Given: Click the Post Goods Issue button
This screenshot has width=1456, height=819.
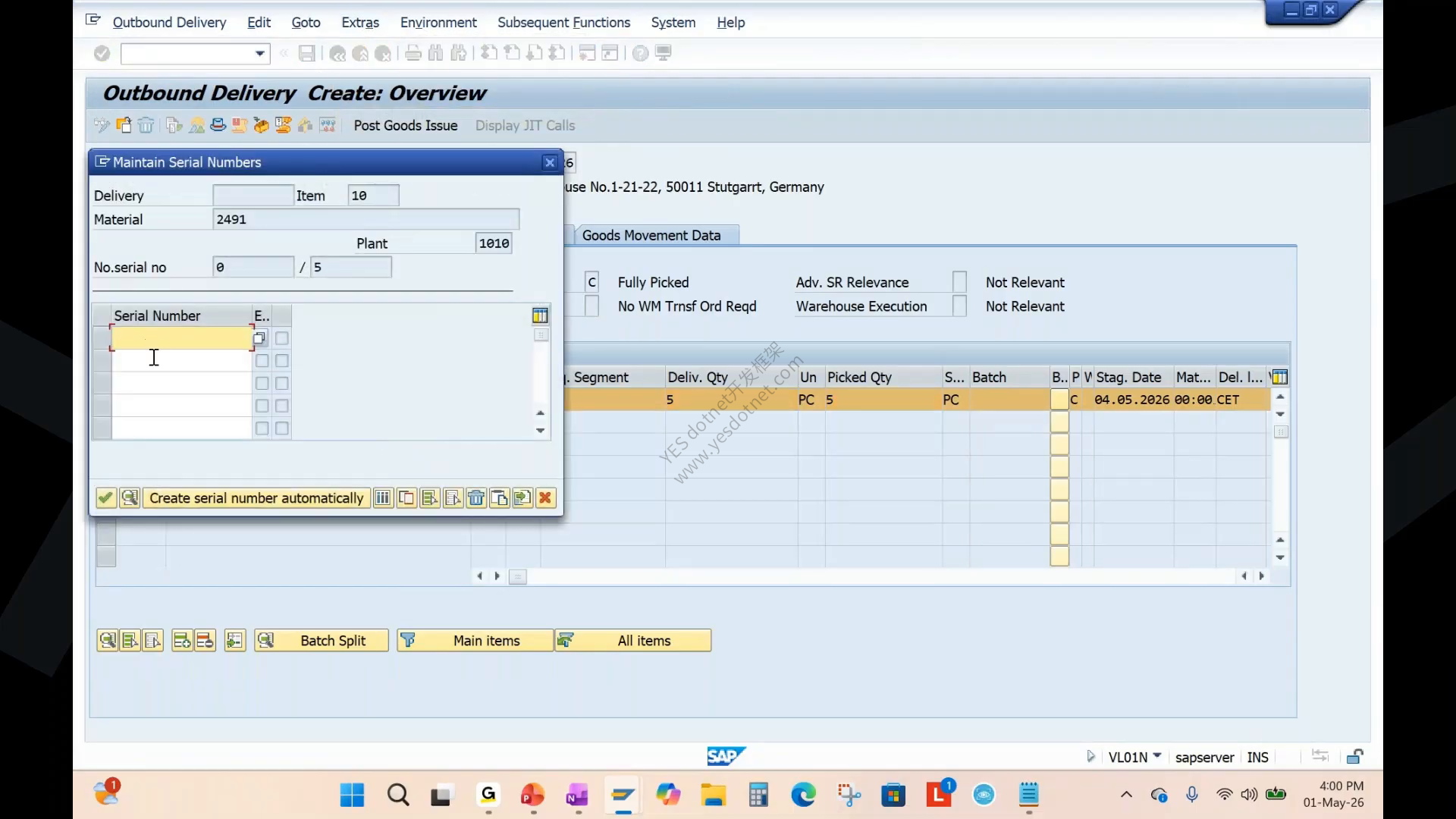Looking at the screenshot, I should pos(406,125).
